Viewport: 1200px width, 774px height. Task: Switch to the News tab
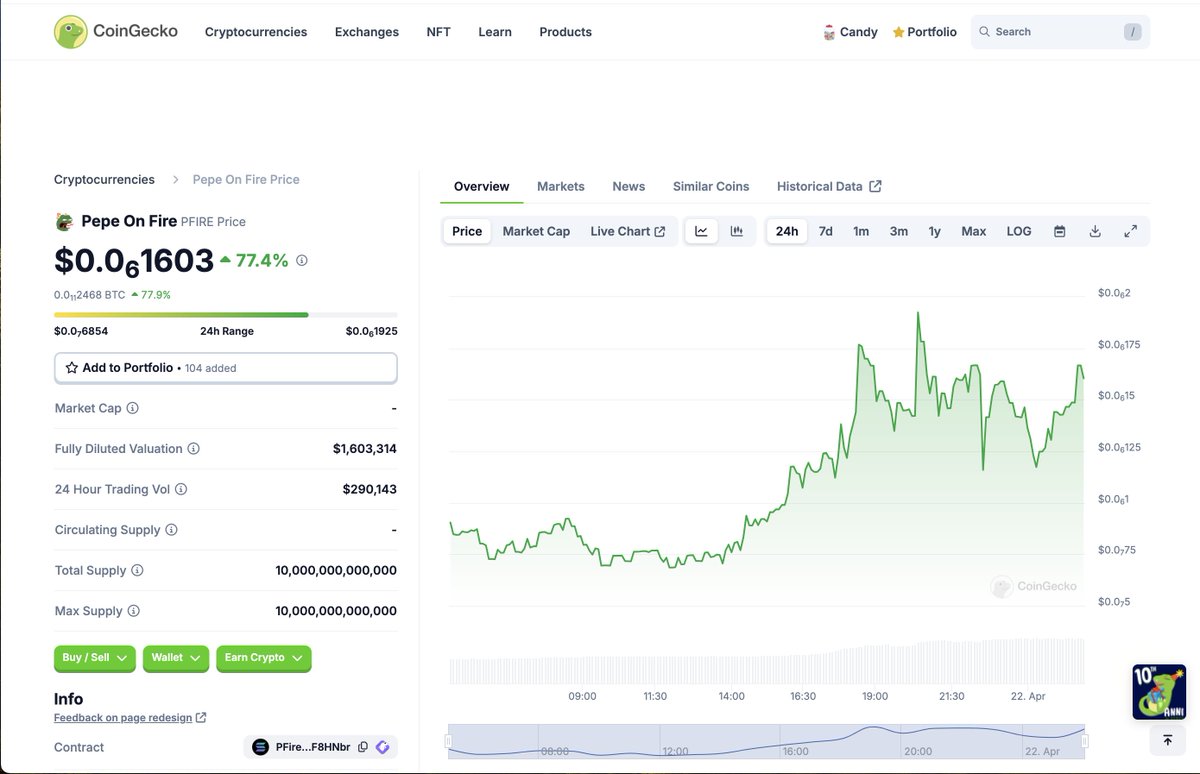(x=629, y=186)
